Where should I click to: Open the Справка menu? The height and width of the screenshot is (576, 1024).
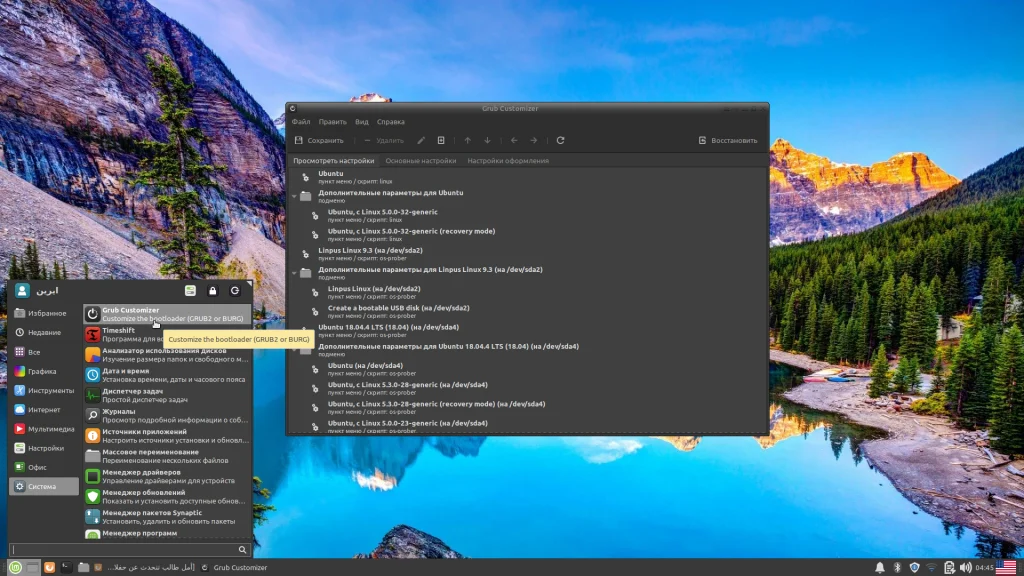pyautogui.click(x=391, y=122)
